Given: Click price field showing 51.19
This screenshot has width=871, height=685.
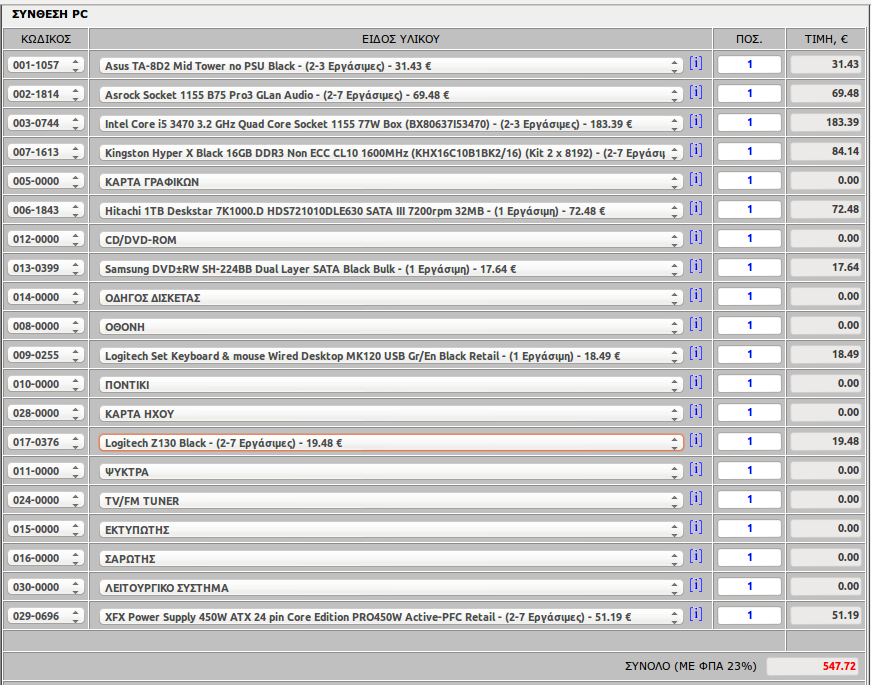Looking at the screenshot, I should click(x=826, y=615).
